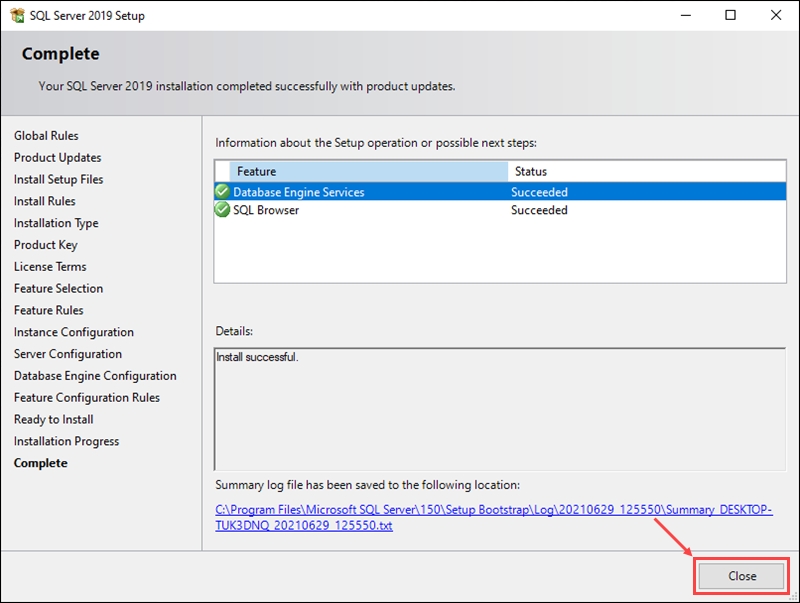Screen dimensions: 800x603
Task: Click the Global Rules step
Action: click(46, 136)
